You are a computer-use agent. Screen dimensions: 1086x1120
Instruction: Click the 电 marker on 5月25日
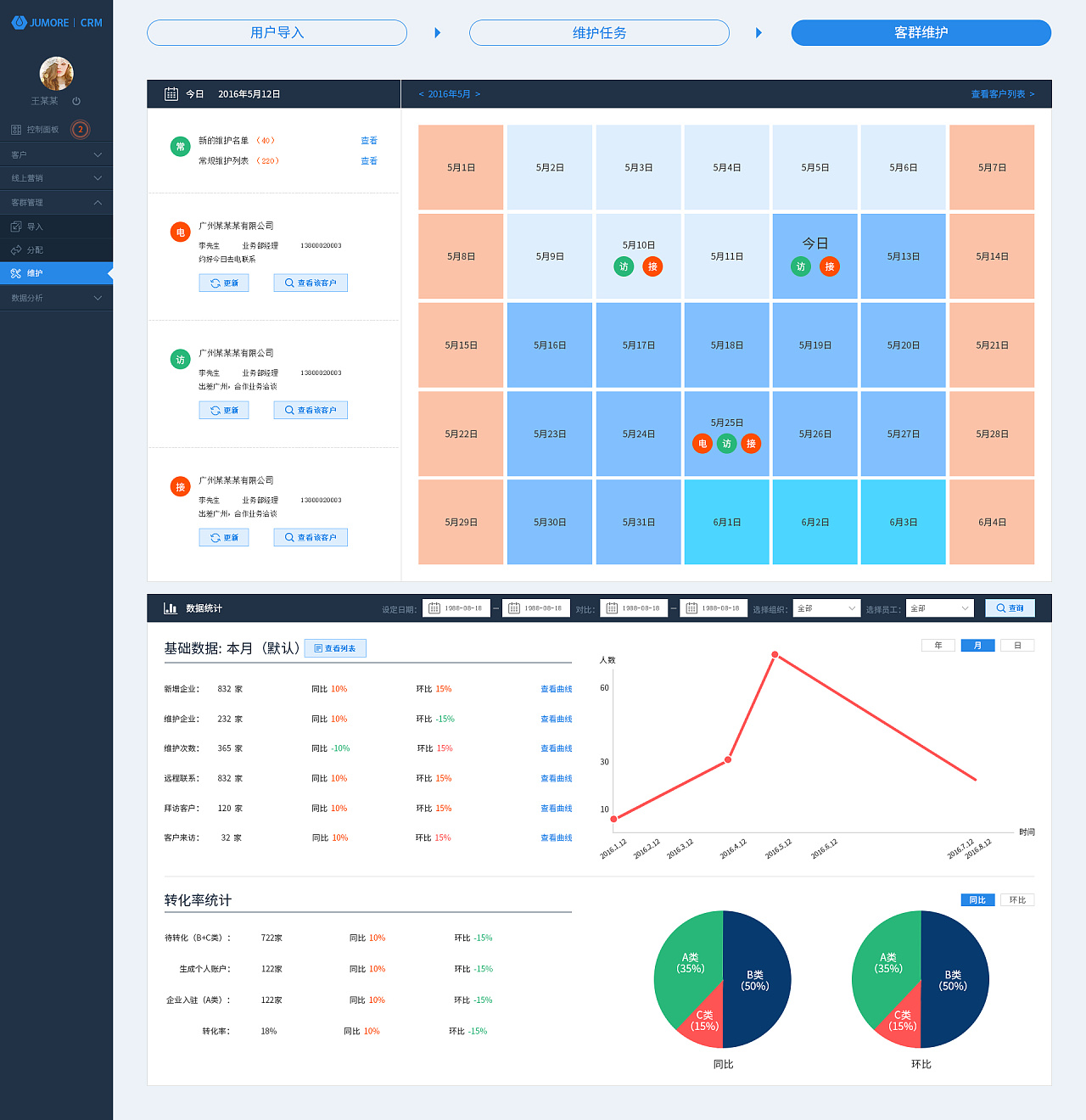tap(703, 444)
